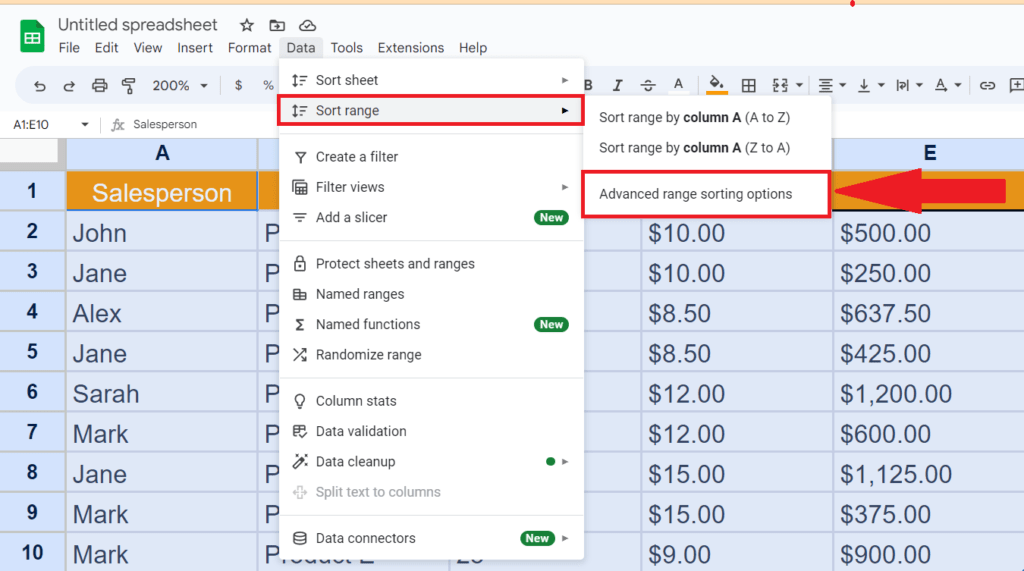Open text color picker
The image size is (1024, 571).
[679, 84]
